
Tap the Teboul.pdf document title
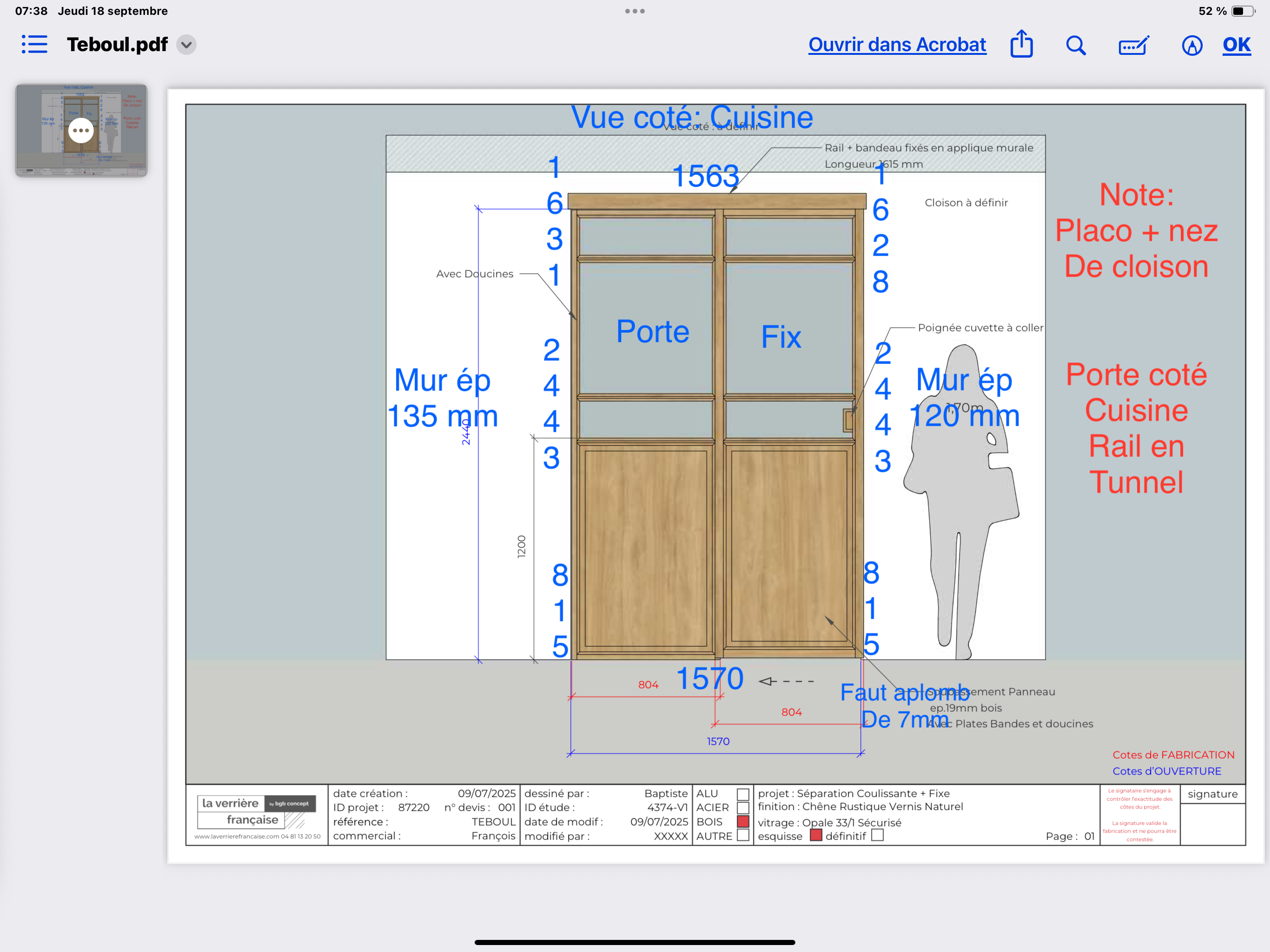click(x=117, y=45)
